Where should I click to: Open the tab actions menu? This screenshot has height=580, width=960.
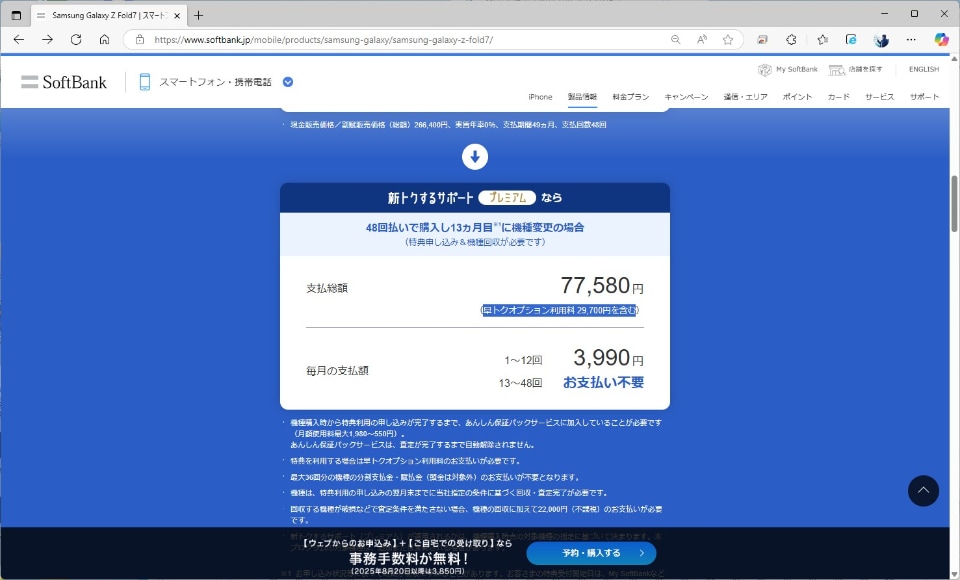click(17, 15)
